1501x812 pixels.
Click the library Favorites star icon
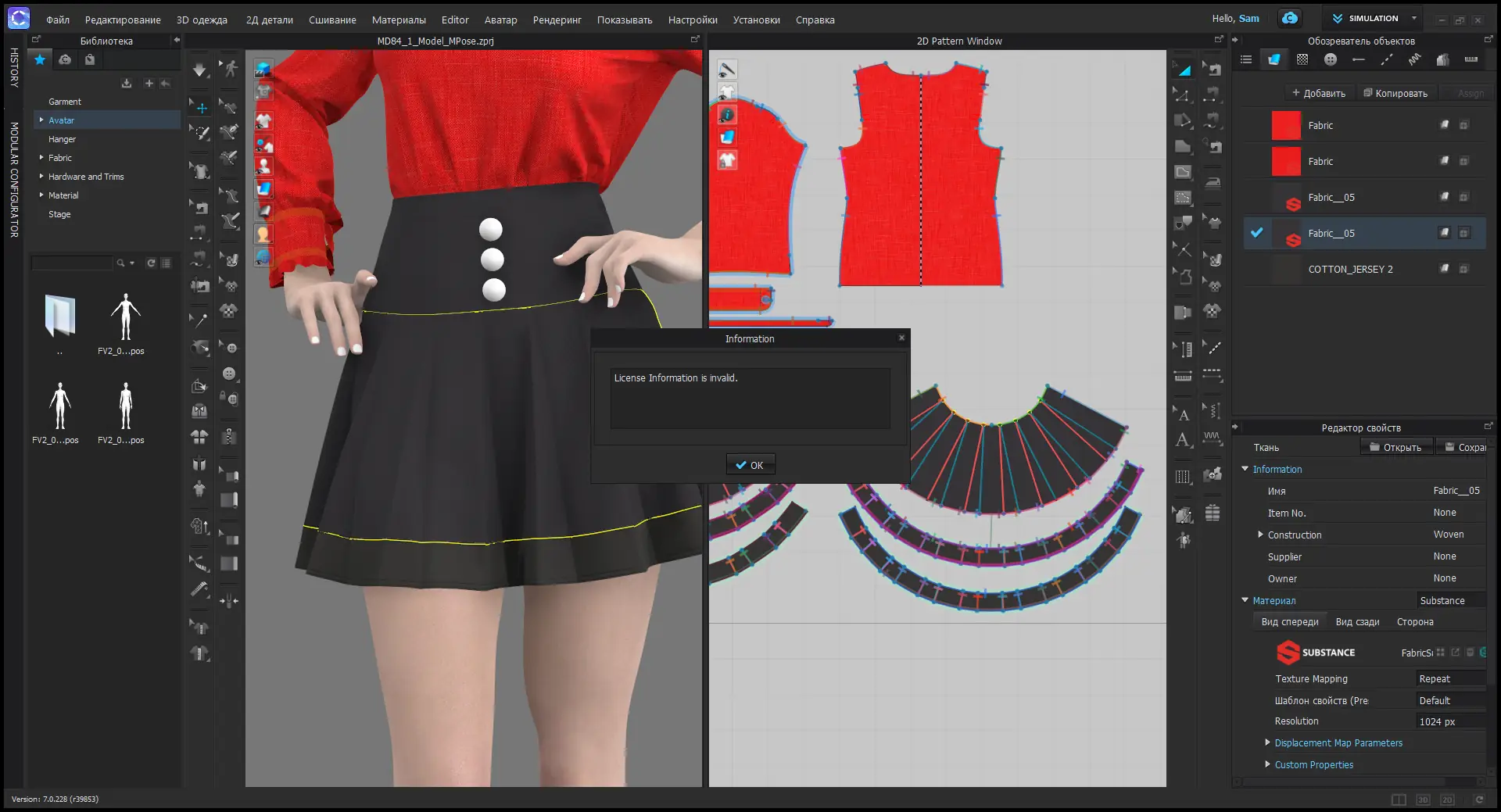pos(40,59)
